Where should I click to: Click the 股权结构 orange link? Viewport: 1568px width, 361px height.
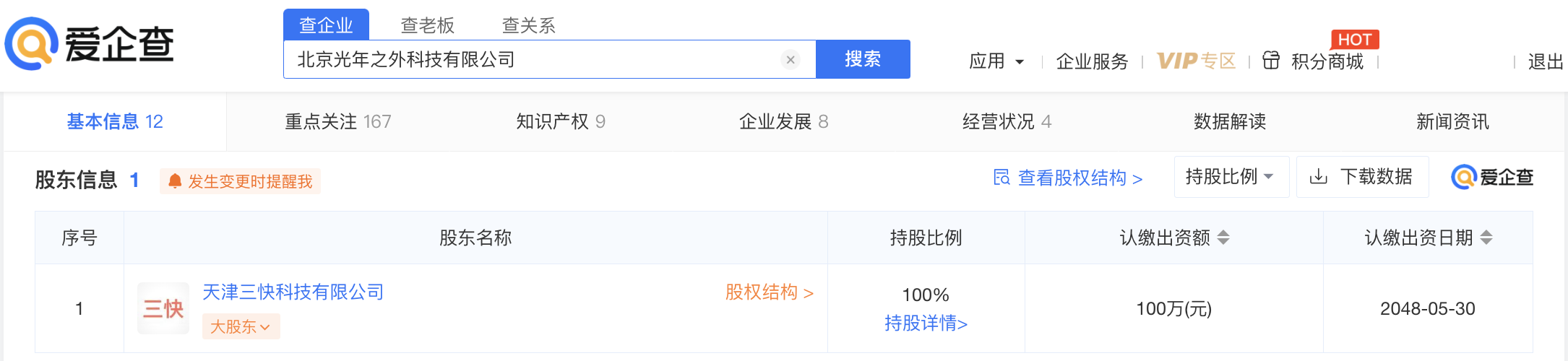click(770, 292)
